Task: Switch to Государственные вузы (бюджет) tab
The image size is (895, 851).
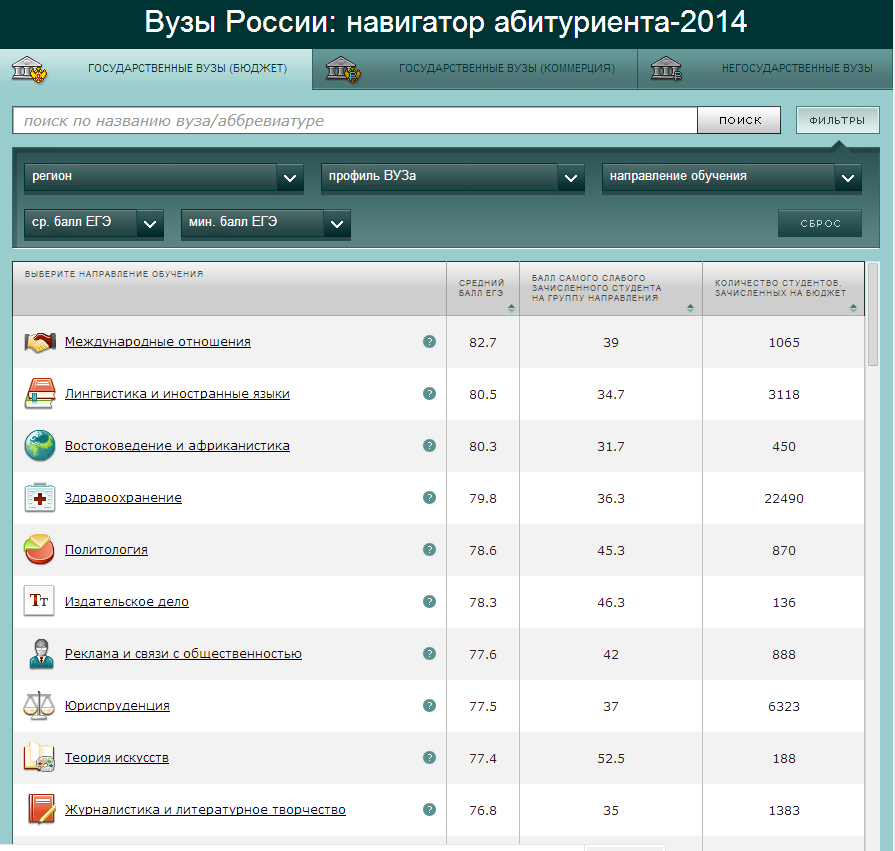Action: pyautogui.click(x=156, y=69)
